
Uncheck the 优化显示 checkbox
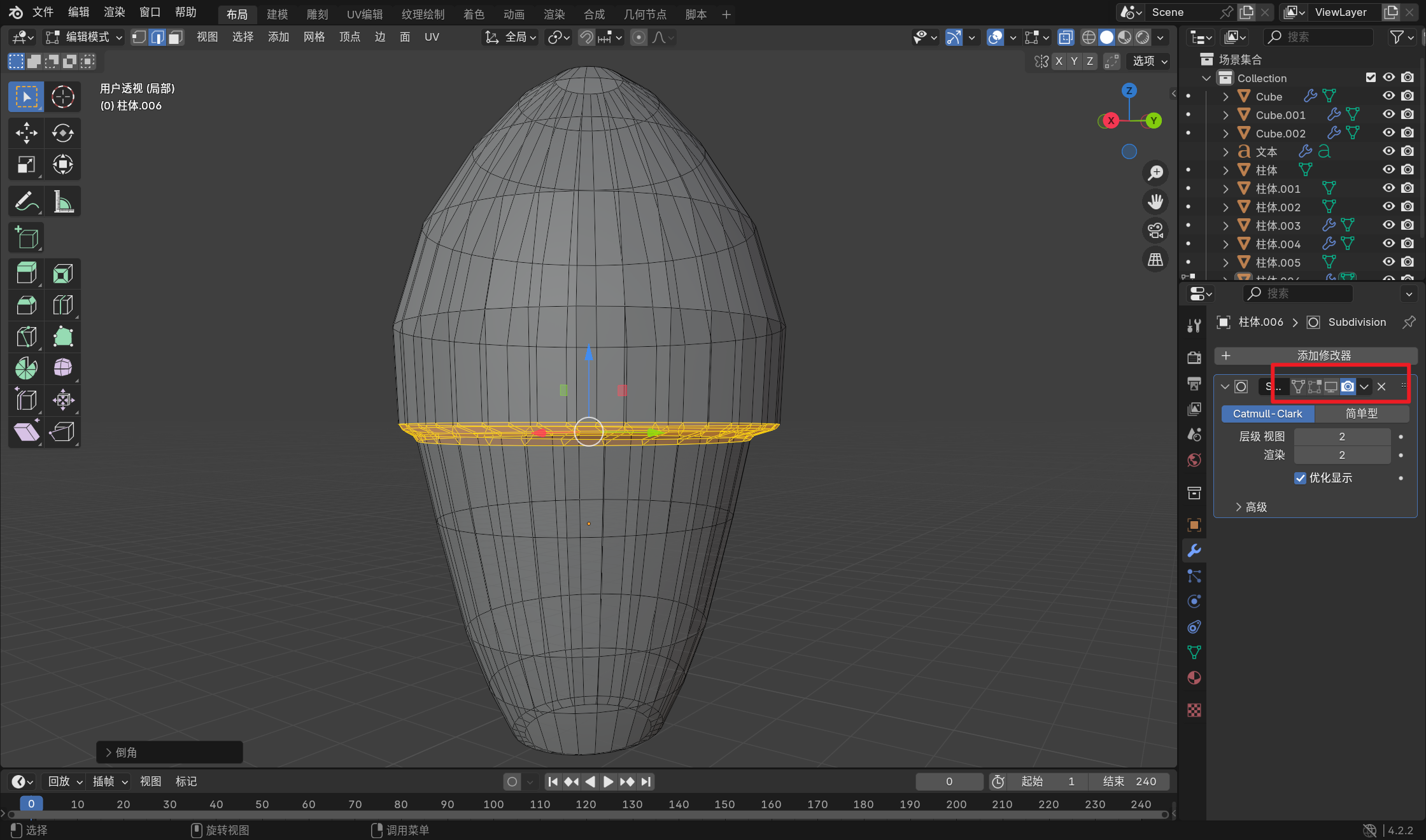click(1301, 478)
